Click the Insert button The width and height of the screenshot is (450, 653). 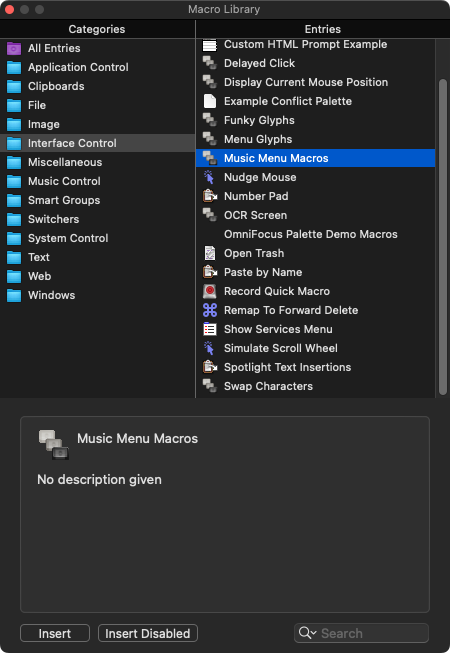tap(55, 633)
